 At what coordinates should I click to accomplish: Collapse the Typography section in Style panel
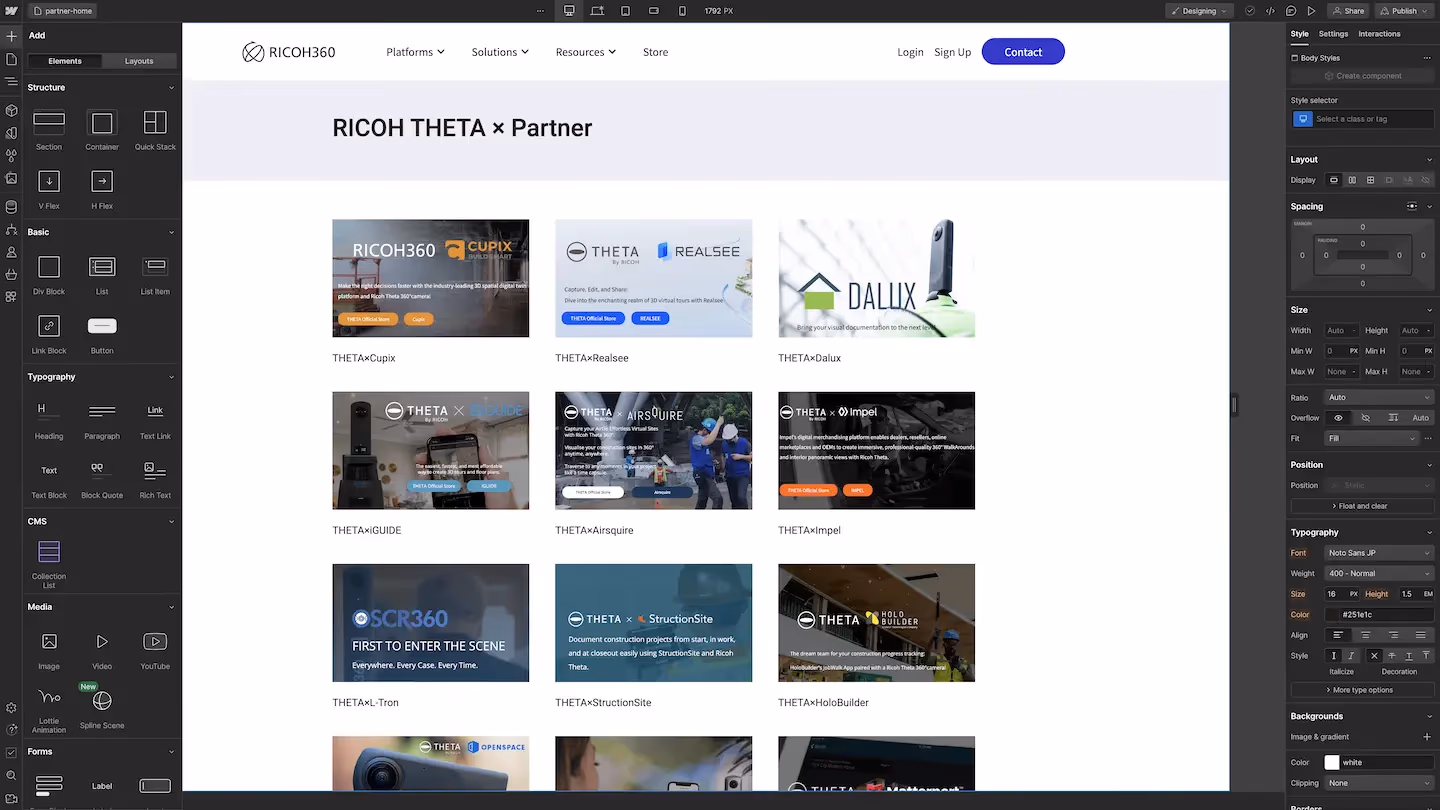[1428, 532]
